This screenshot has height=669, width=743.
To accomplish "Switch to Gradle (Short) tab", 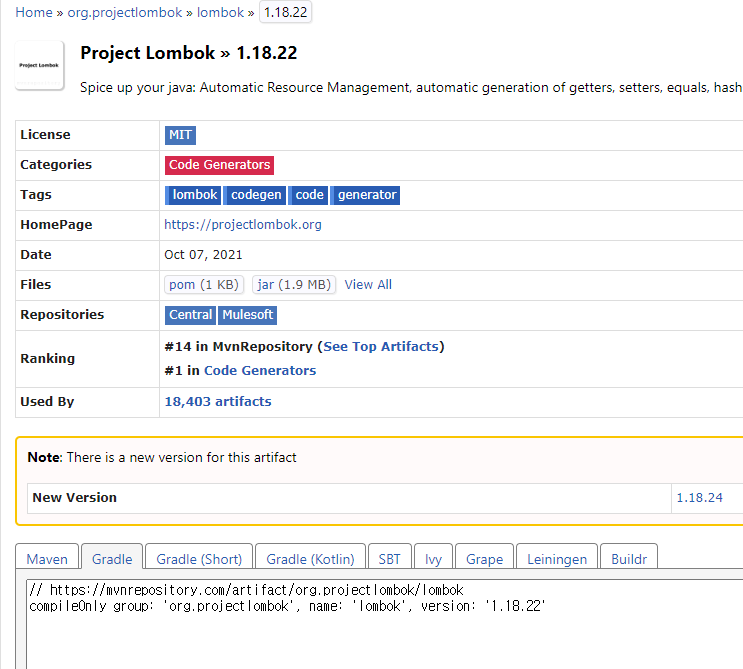I will (x=199, y=559).
